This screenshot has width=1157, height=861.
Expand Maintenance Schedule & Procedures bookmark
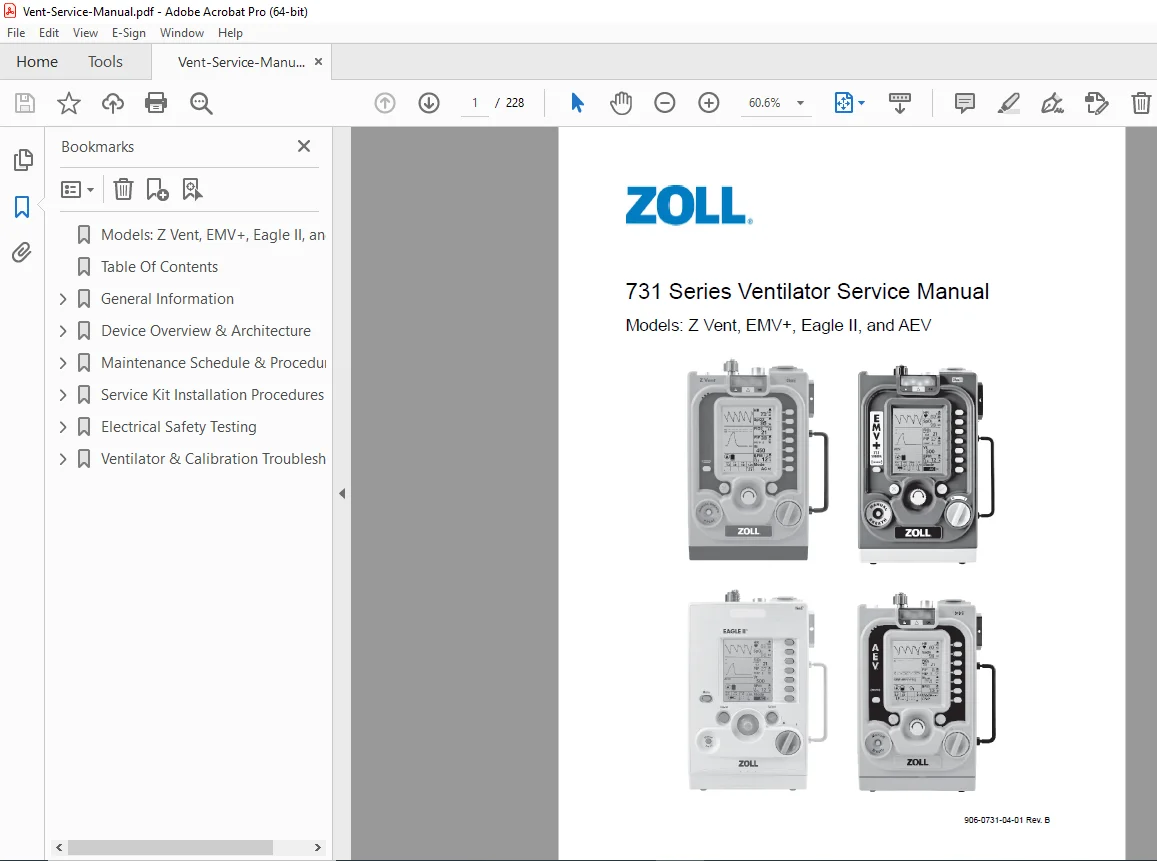coord(63,363)
